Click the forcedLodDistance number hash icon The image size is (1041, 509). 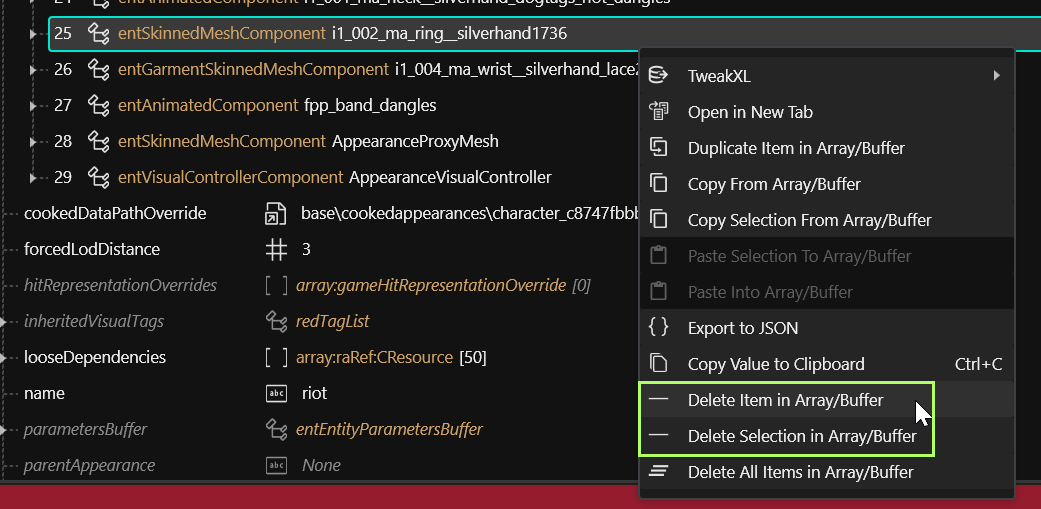click(x=276, y=250)
